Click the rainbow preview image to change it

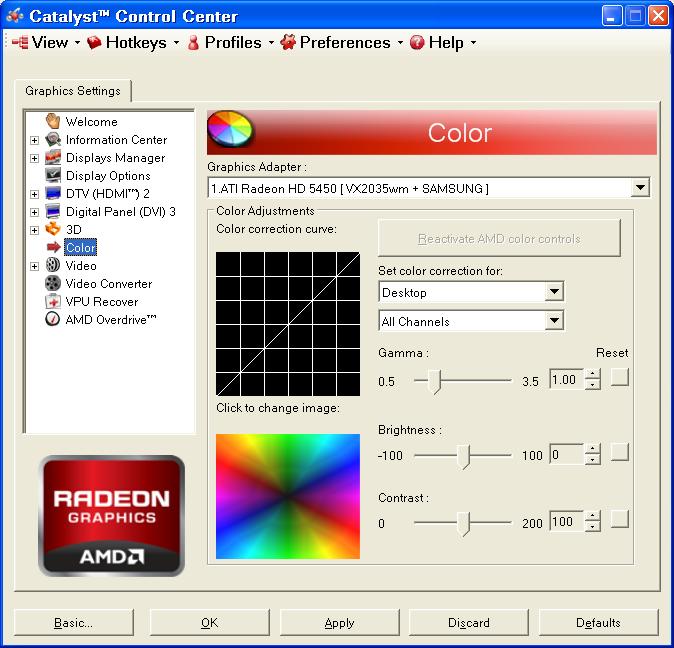pos(288,496)
